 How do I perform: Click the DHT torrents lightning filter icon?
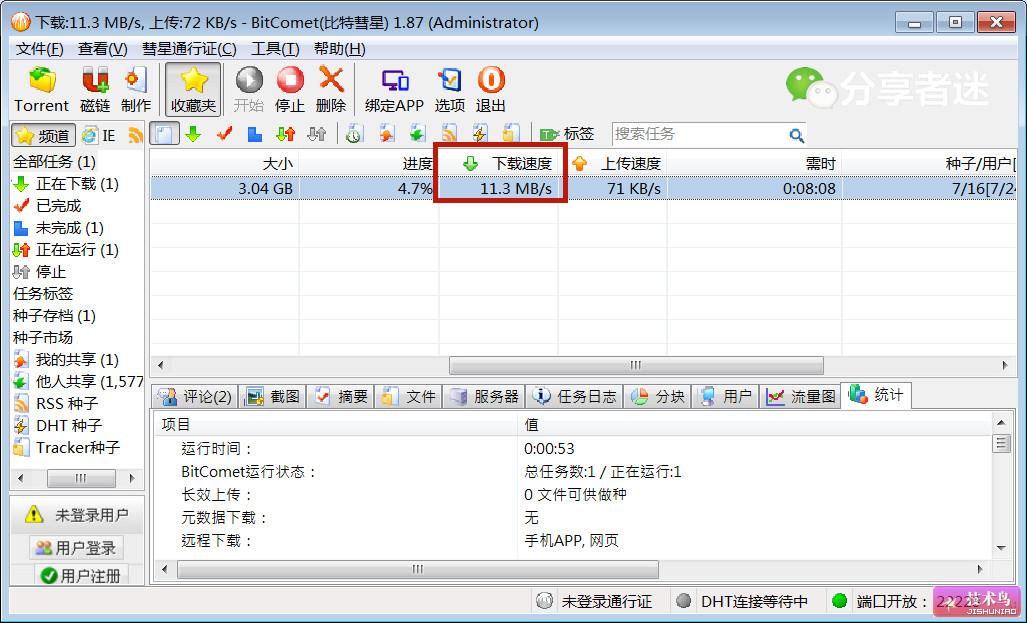click(x=479, y=134)
